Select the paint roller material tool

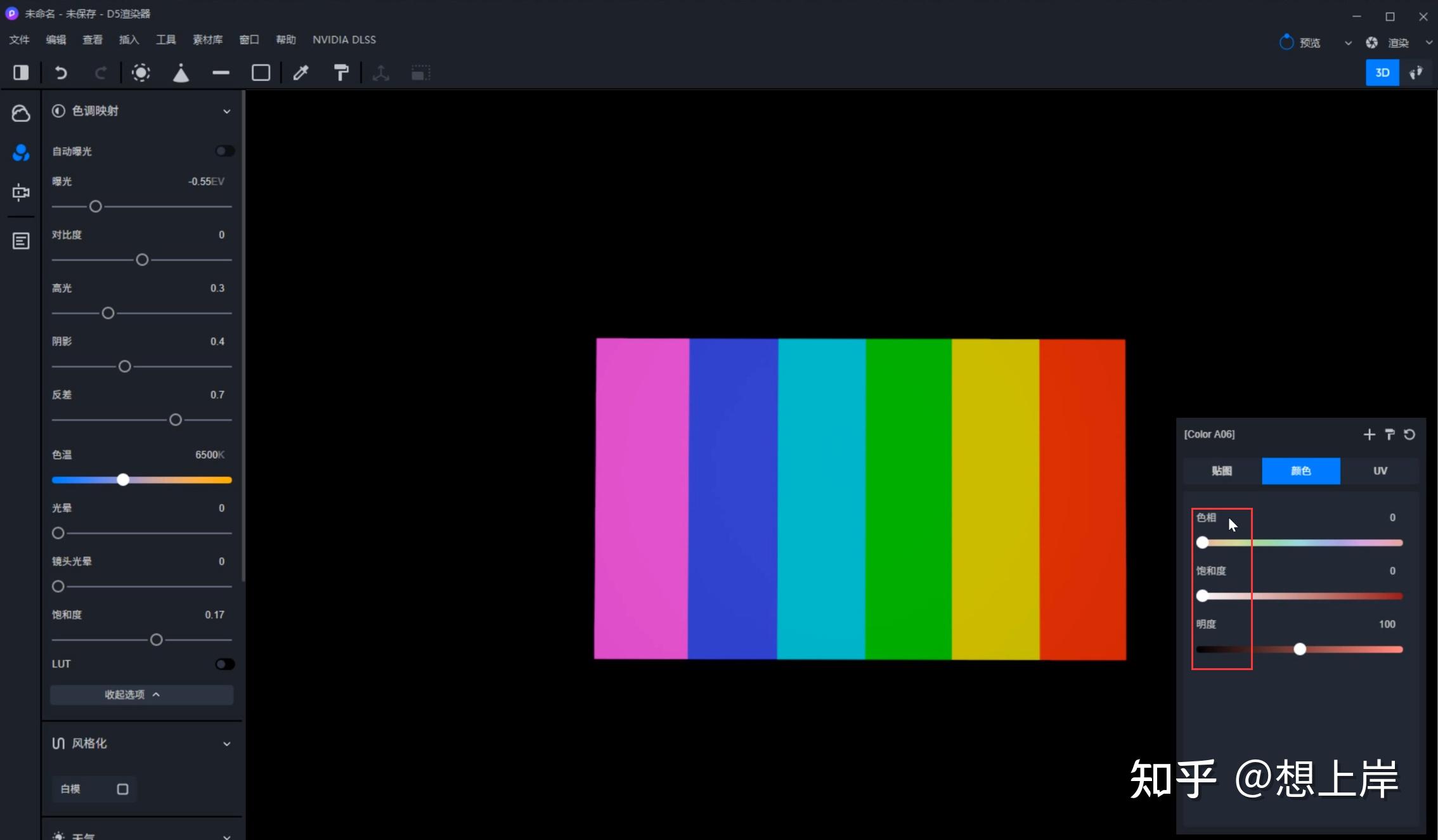click(x=341, y=73)
